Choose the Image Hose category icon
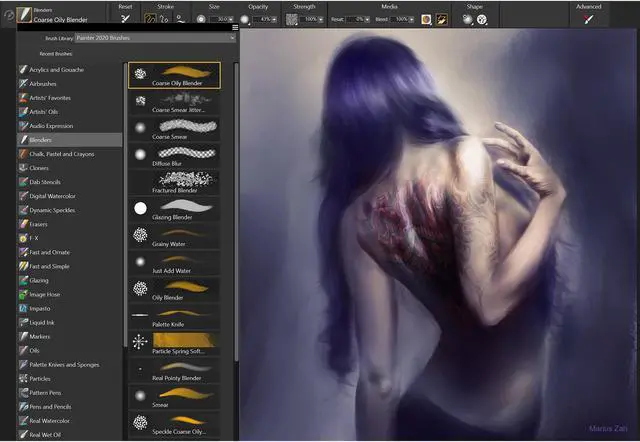640x442 pixels. pyautogui.click(x=23, y=294)
